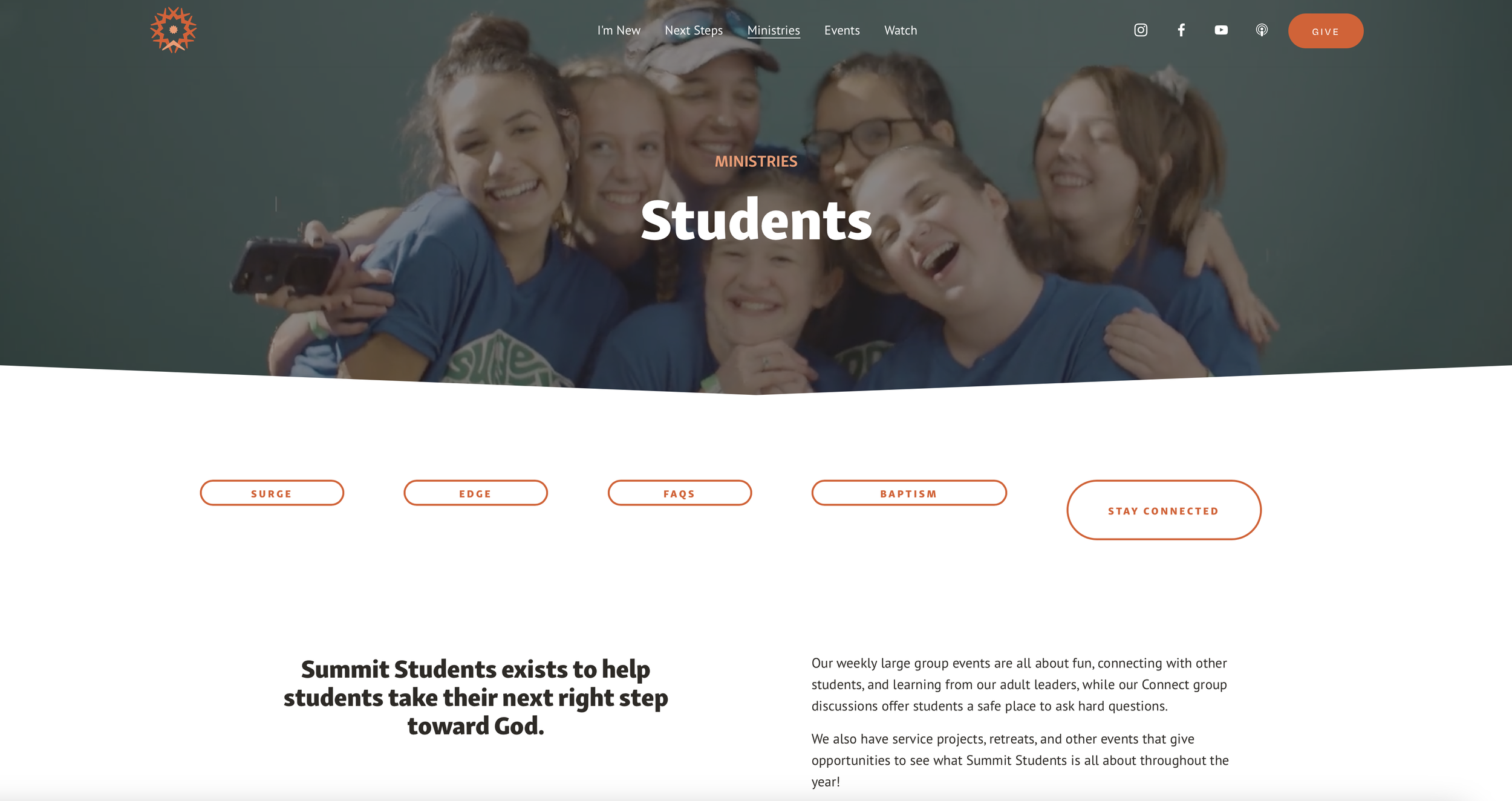Click the weekly large group events paragraph
Viewport: 1512px width, 801px height.
click(1020, 684)
